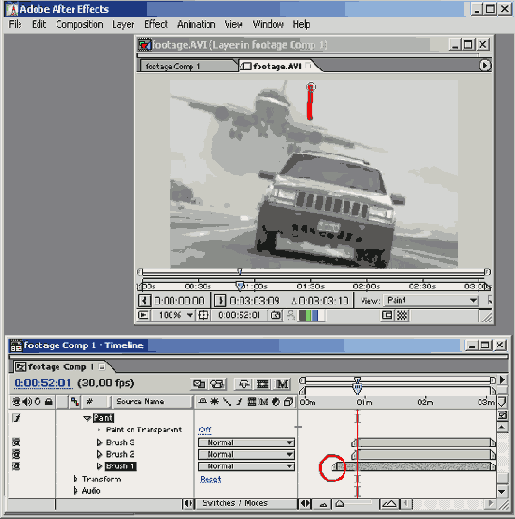The width and height of the screenshot is (515, 519).
Task: Click the show last snapshot icon
Action: 291,315
